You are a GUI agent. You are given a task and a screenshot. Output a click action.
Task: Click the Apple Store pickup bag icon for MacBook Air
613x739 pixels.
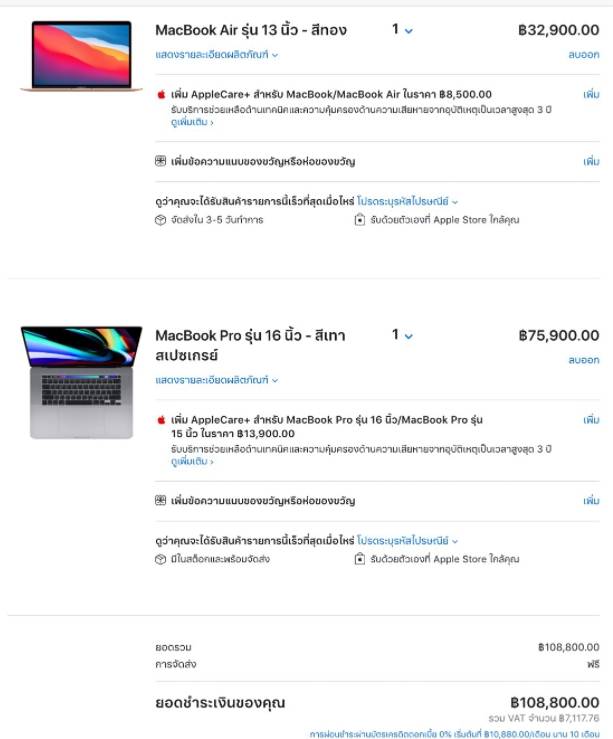pos(360,220)
